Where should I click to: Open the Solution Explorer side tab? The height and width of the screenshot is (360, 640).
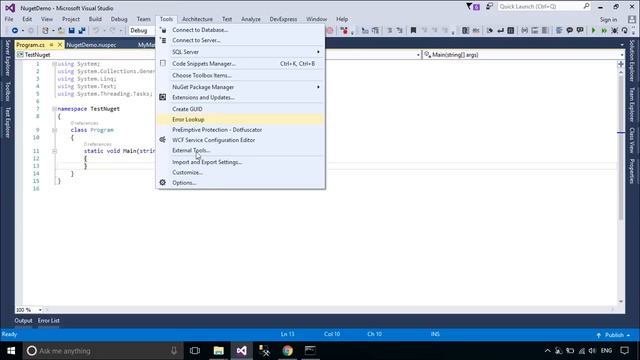pos(632,60)
